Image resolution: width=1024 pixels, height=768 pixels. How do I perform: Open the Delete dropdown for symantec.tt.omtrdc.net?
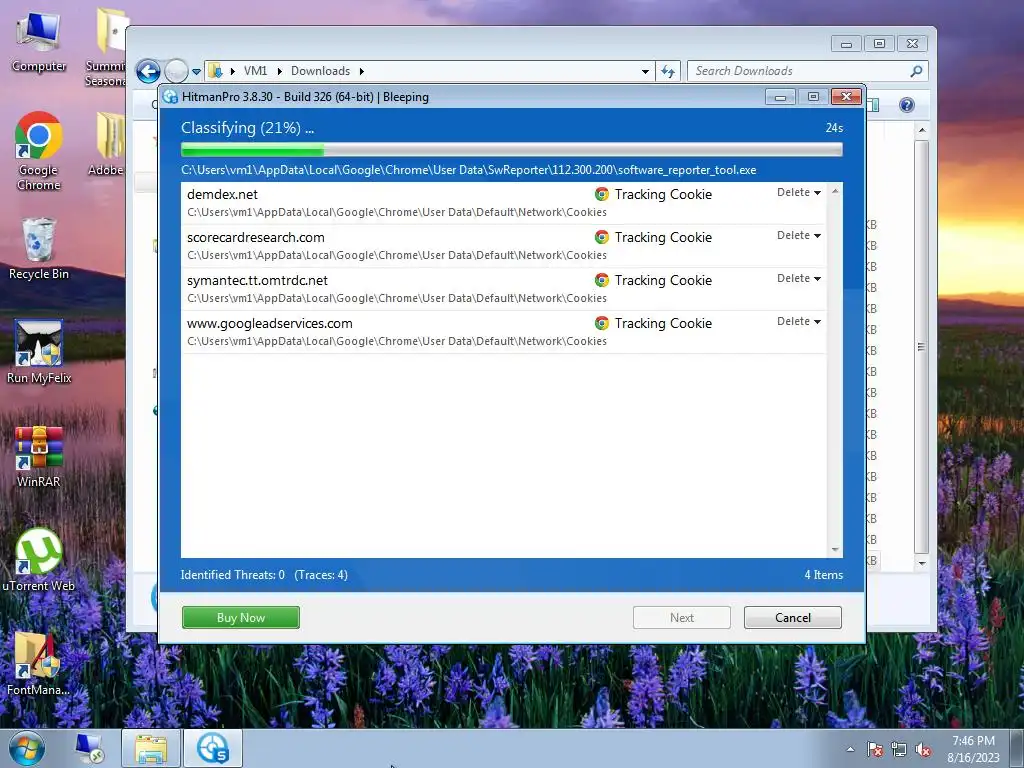pyautogui.click(x=799, y=279)
